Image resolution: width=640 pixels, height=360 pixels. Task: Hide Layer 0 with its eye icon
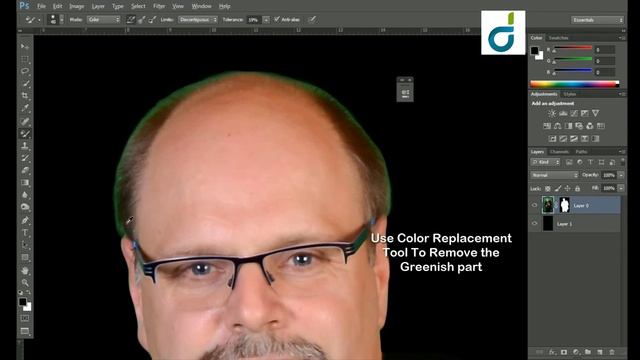point(534,205)
